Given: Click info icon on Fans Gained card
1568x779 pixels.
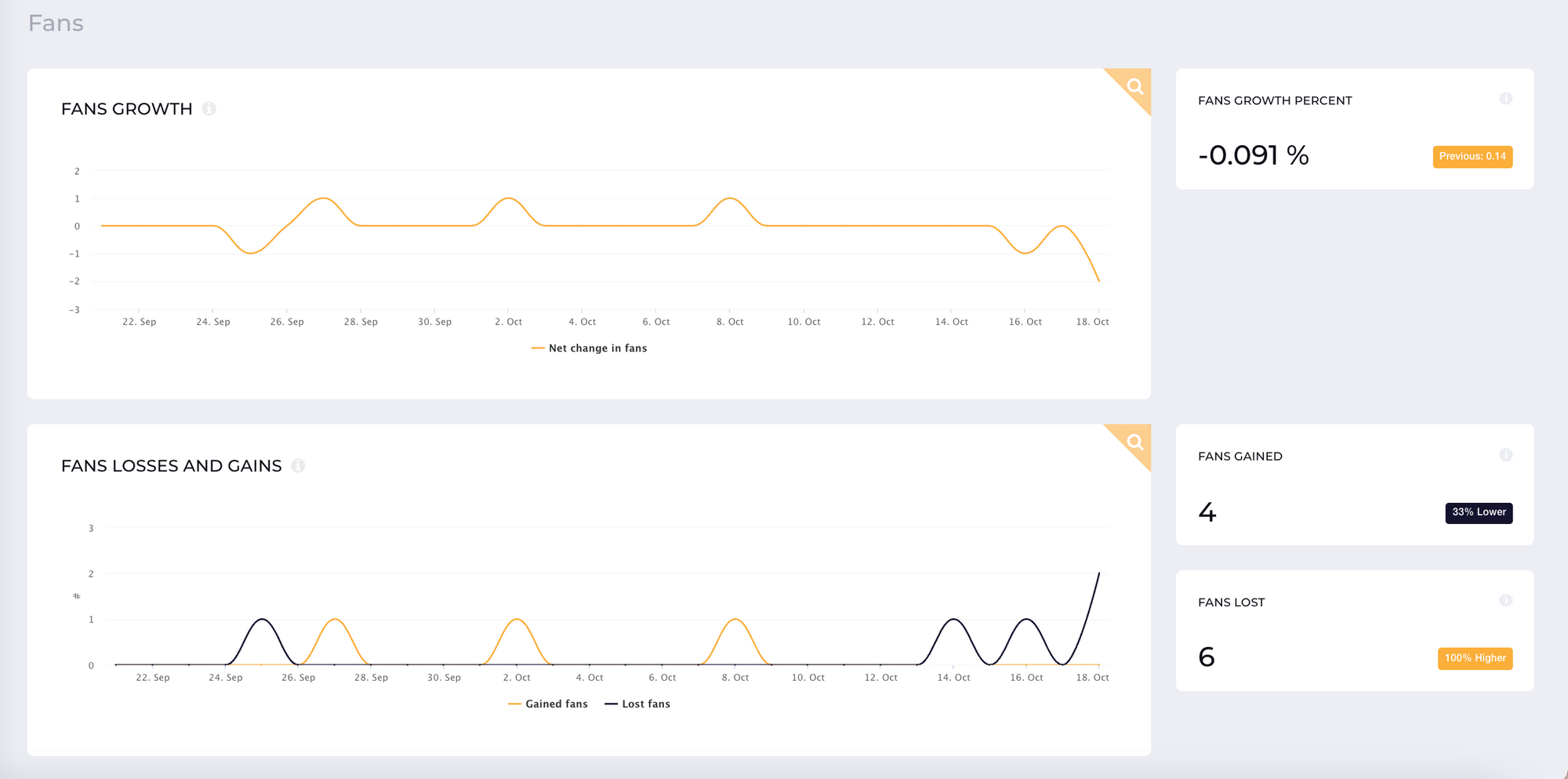Looking at the screenshot, I should 1505,455.
